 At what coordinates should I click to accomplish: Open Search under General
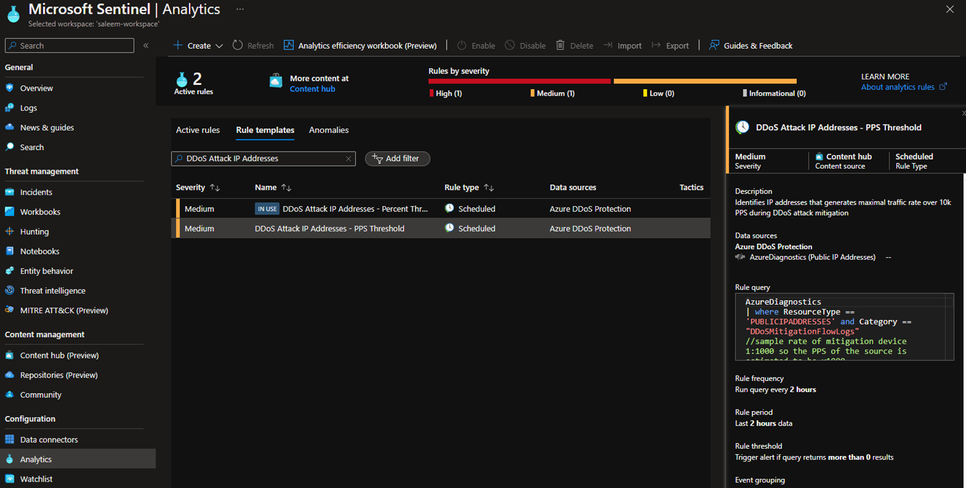(x=31, y=147)
